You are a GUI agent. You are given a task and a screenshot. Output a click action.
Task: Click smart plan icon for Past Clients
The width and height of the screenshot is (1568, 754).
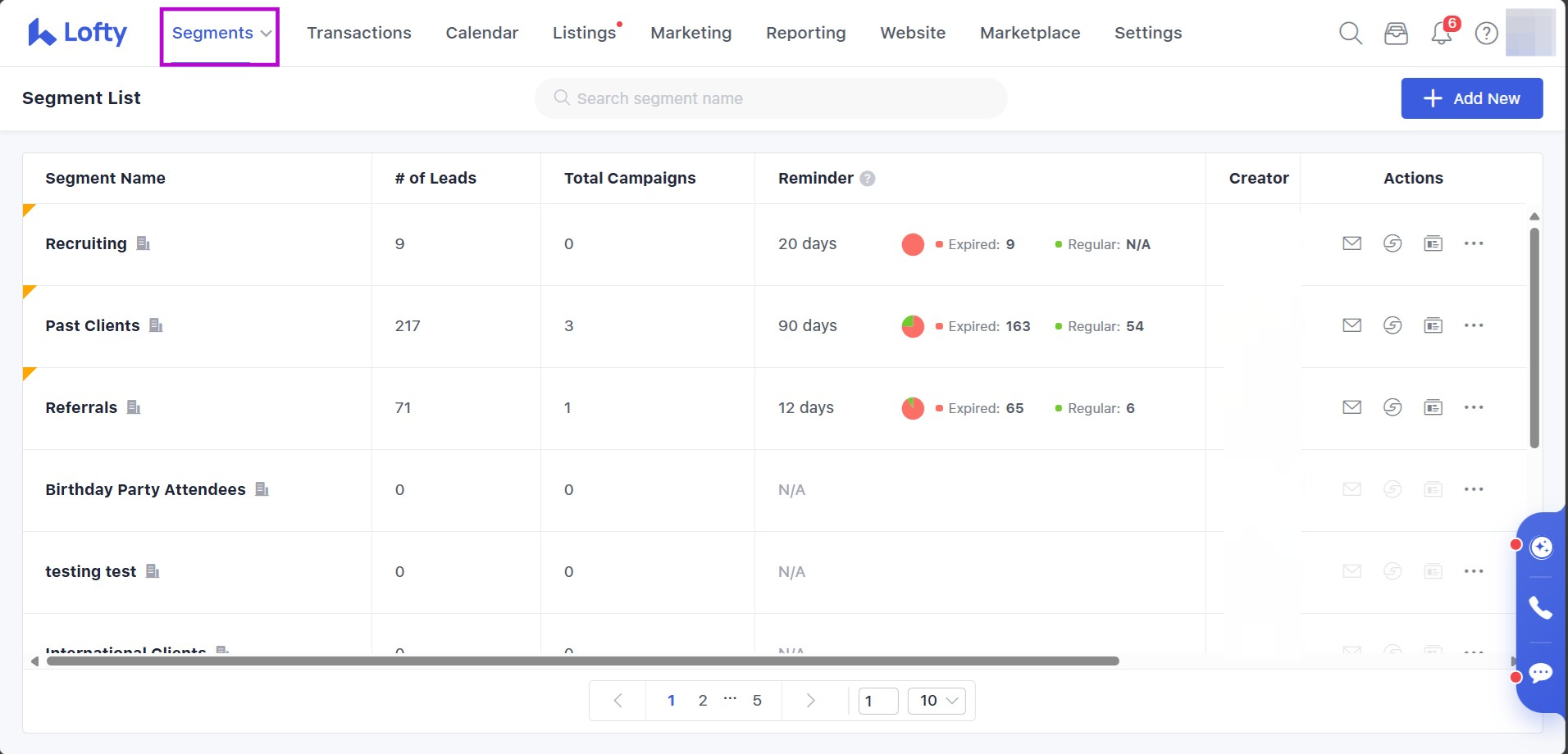coord(1393,325)
